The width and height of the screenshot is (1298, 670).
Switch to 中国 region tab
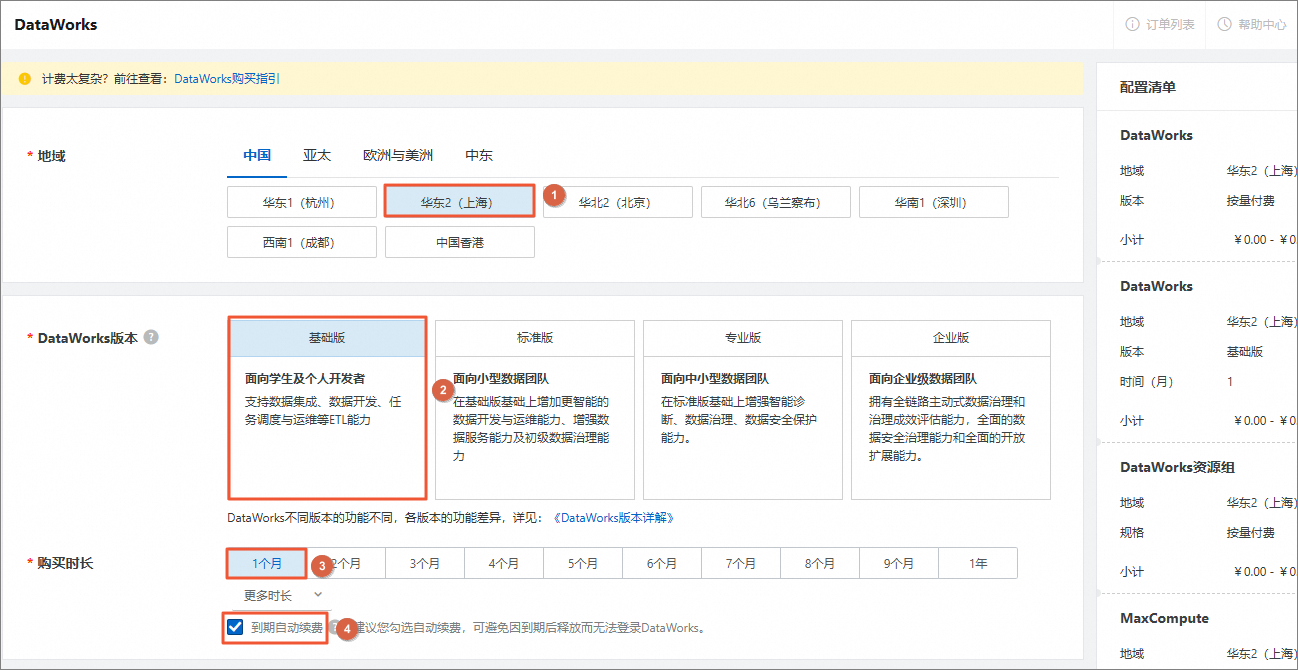(257, 156)
